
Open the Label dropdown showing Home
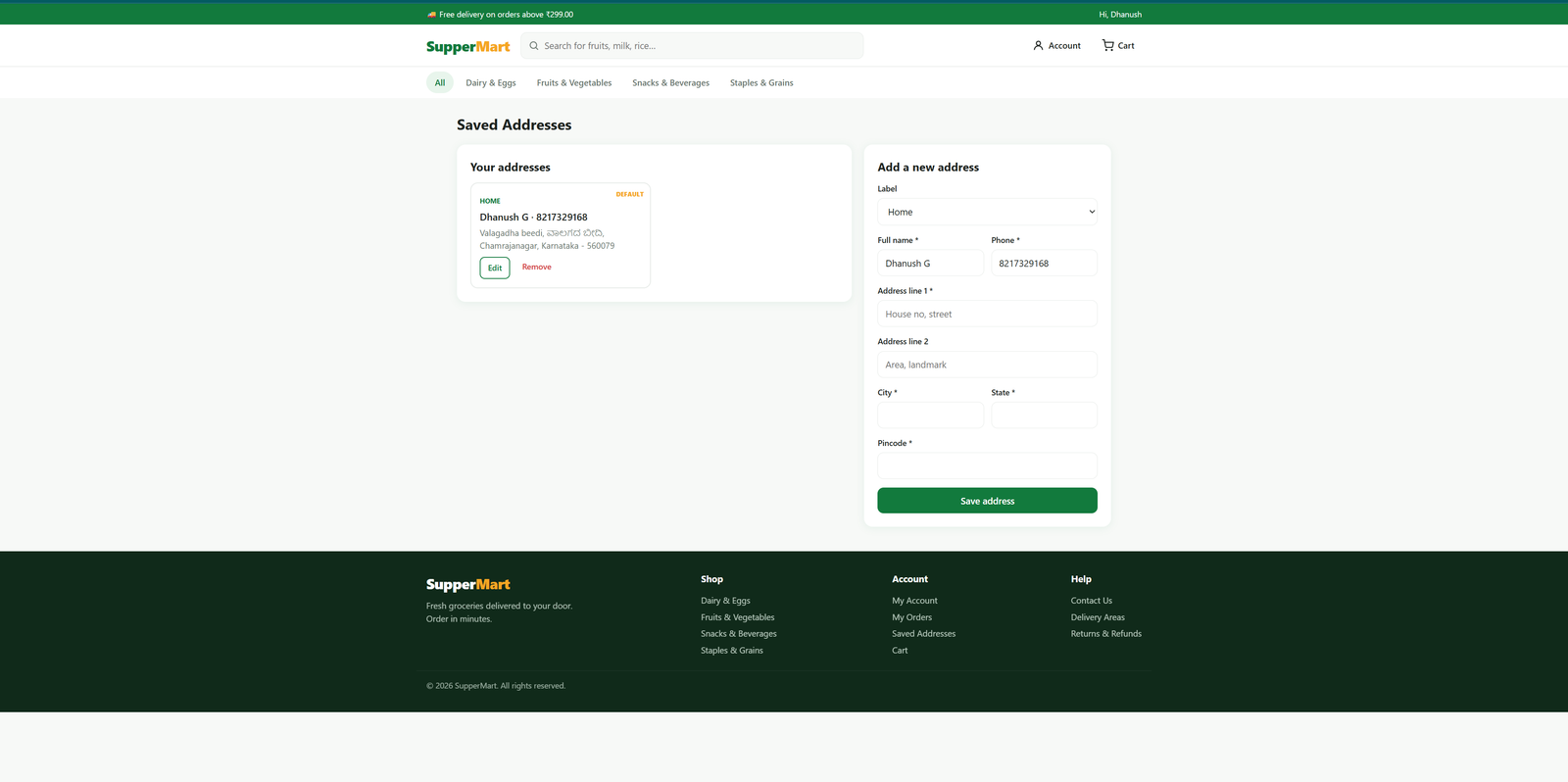(987, 212)
